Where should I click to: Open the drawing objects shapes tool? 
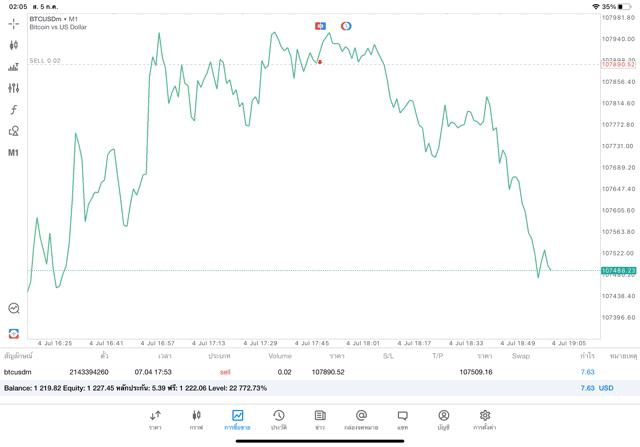(14, 131)
